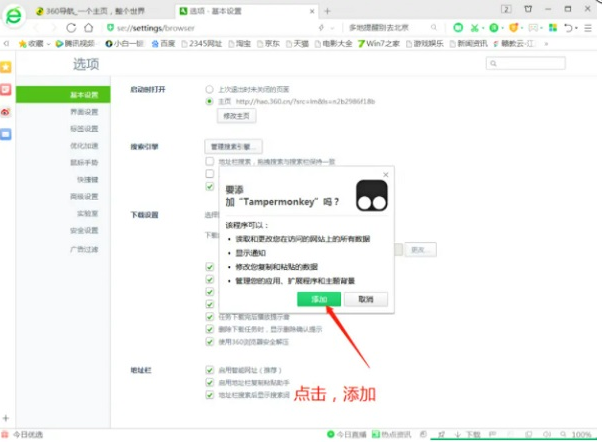Image resolution: width=602 pixels, height=442 pixels.
Task: Open the hamburger main menu
Action: (x=588, y=28)
